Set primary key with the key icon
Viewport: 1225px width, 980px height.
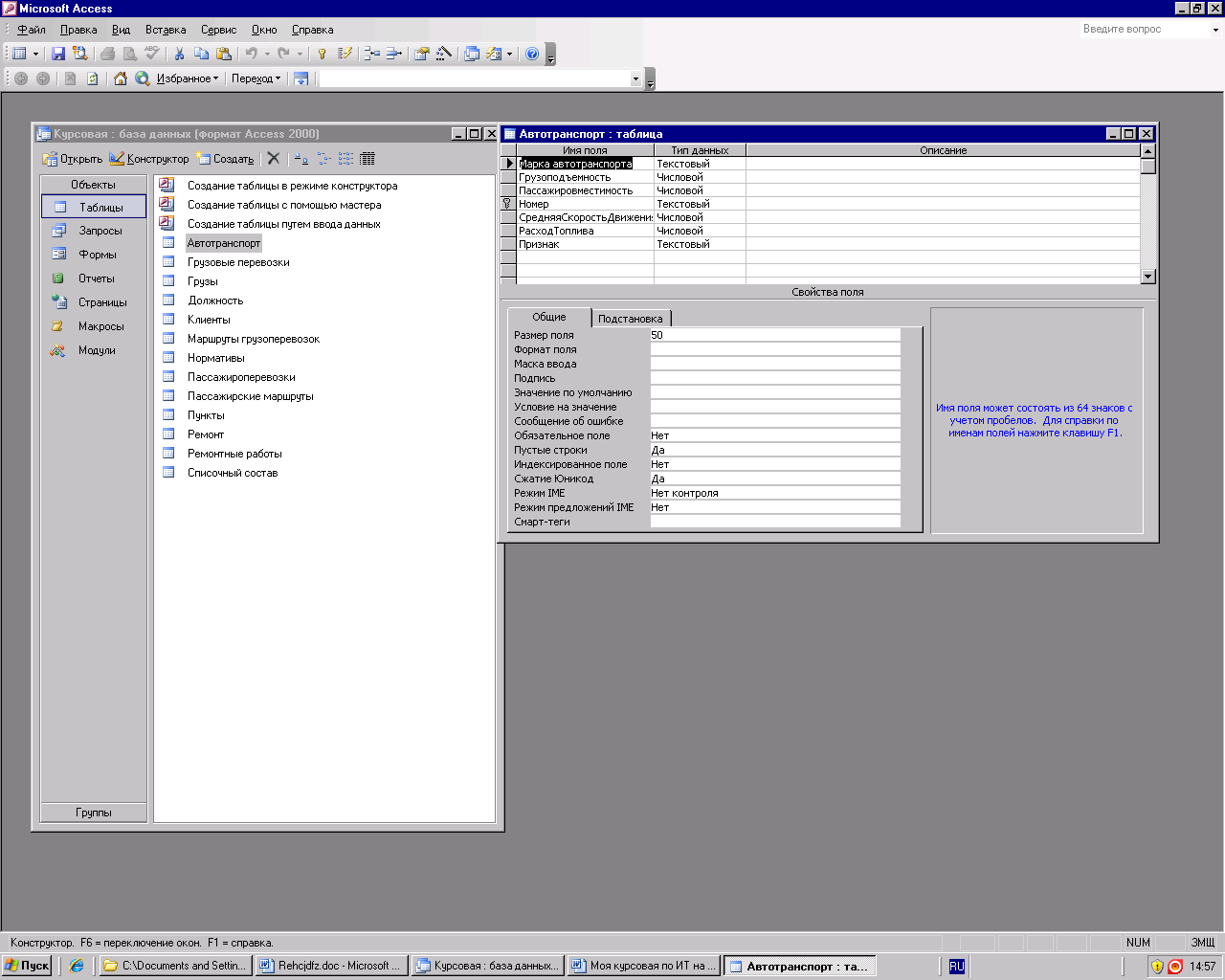[323, 55]
